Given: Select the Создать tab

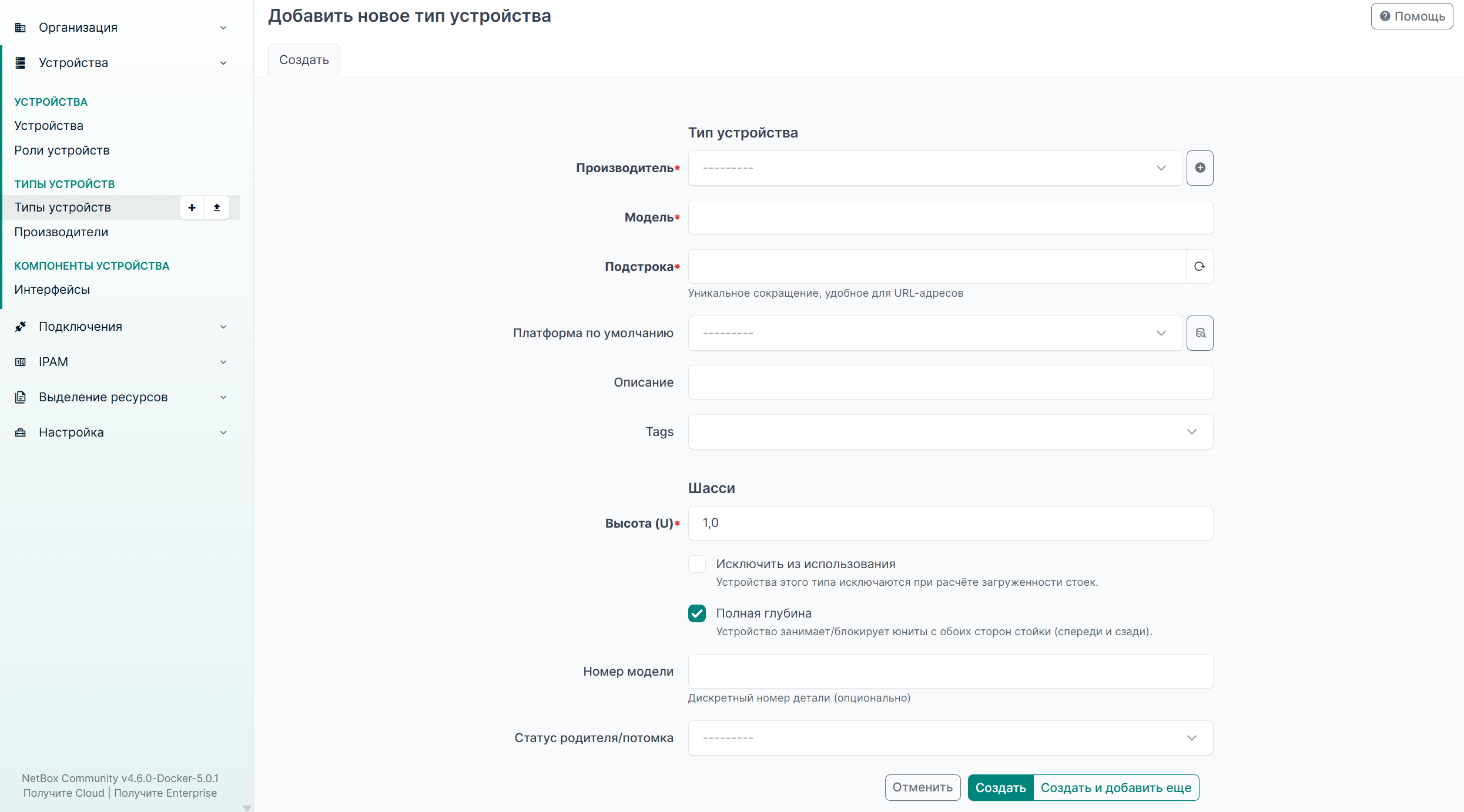Looking at the screenshot, I should [304, 60].
